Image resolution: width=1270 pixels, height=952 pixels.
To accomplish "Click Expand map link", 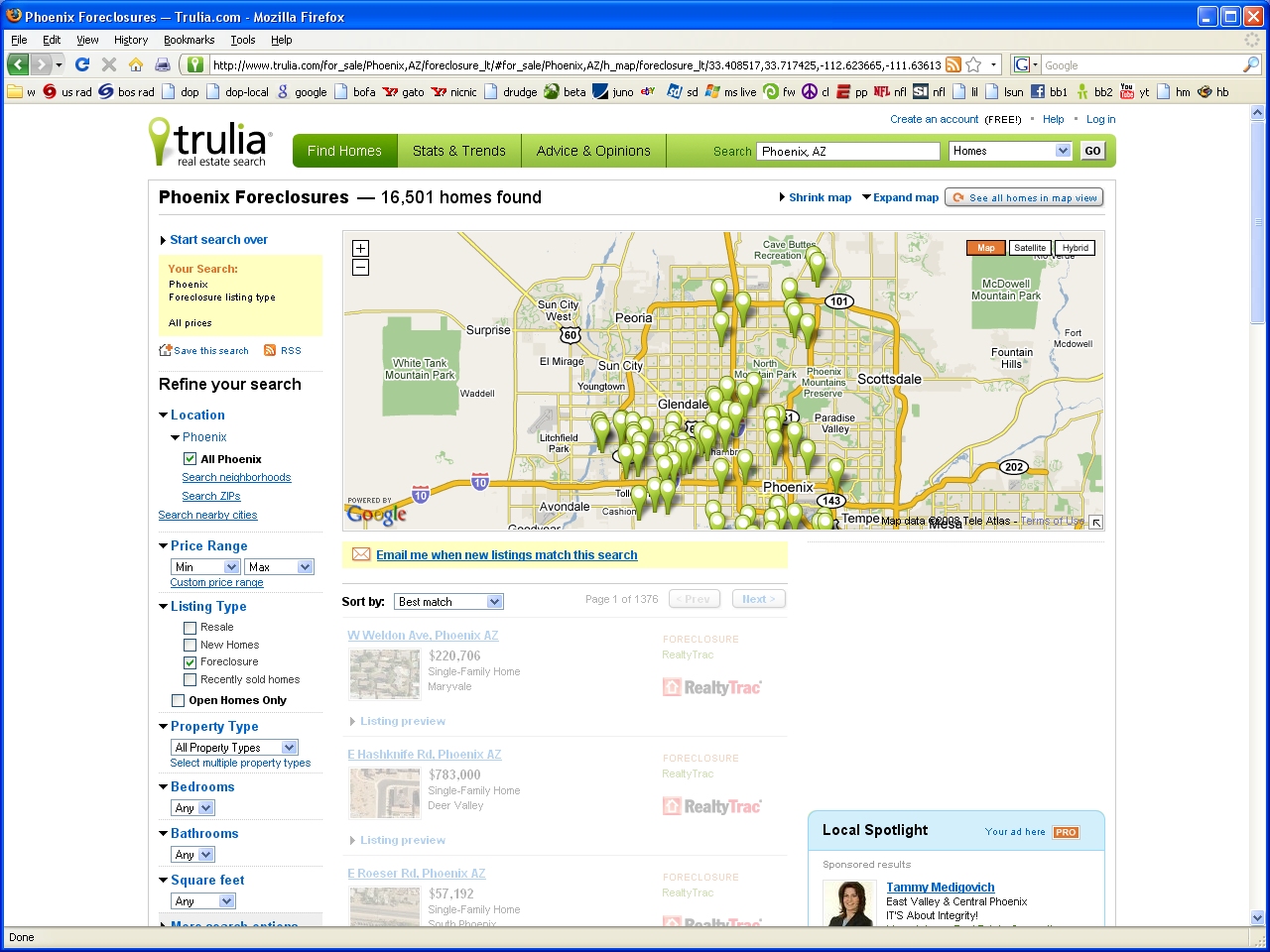I will 906,197.
